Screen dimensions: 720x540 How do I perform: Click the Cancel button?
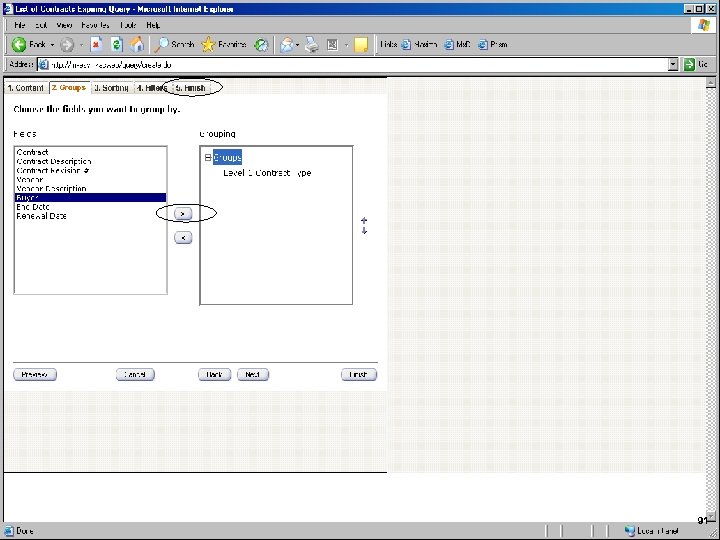pyautogui.click(x=135, y=375)
